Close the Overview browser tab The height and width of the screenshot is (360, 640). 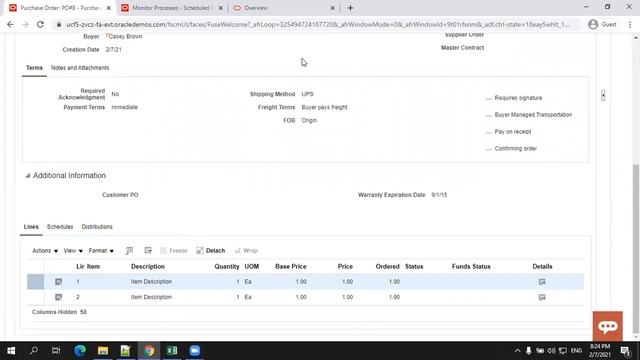(x=332, y=8)
